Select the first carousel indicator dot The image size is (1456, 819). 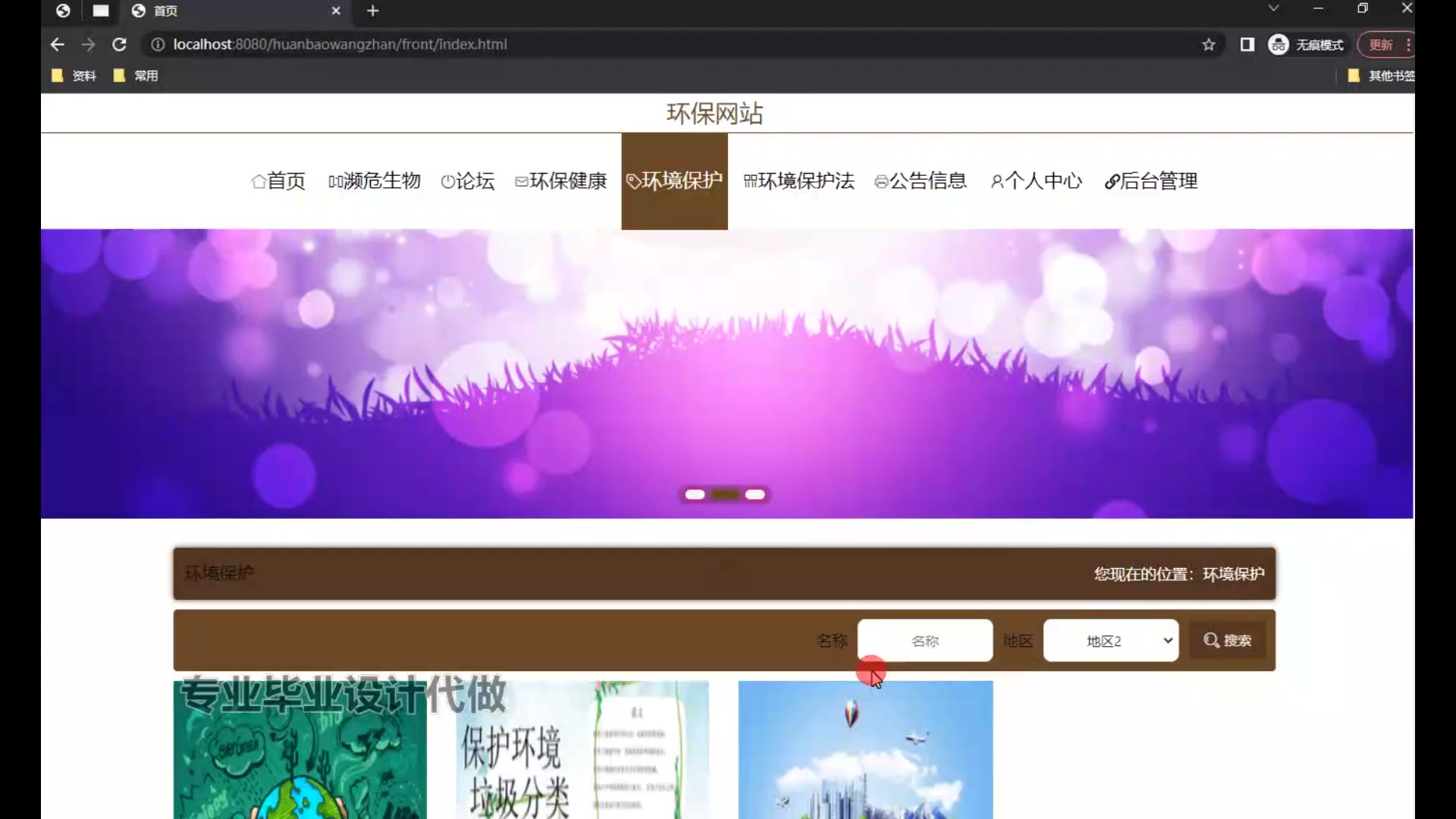pyautogui.click(x=695, y=494)
